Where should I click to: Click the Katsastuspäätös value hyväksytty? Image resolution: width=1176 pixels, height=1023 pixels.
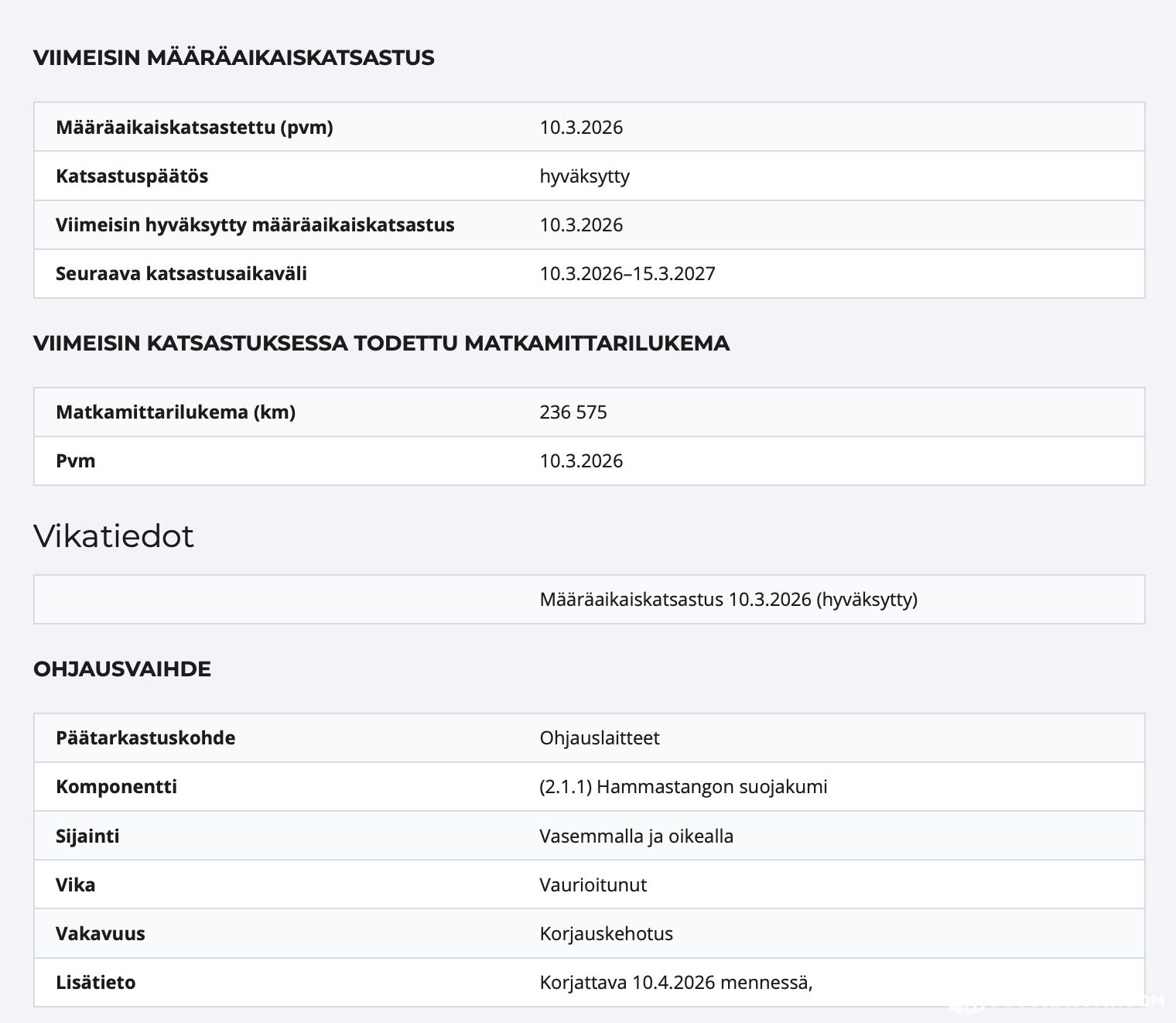click(584, 176)
